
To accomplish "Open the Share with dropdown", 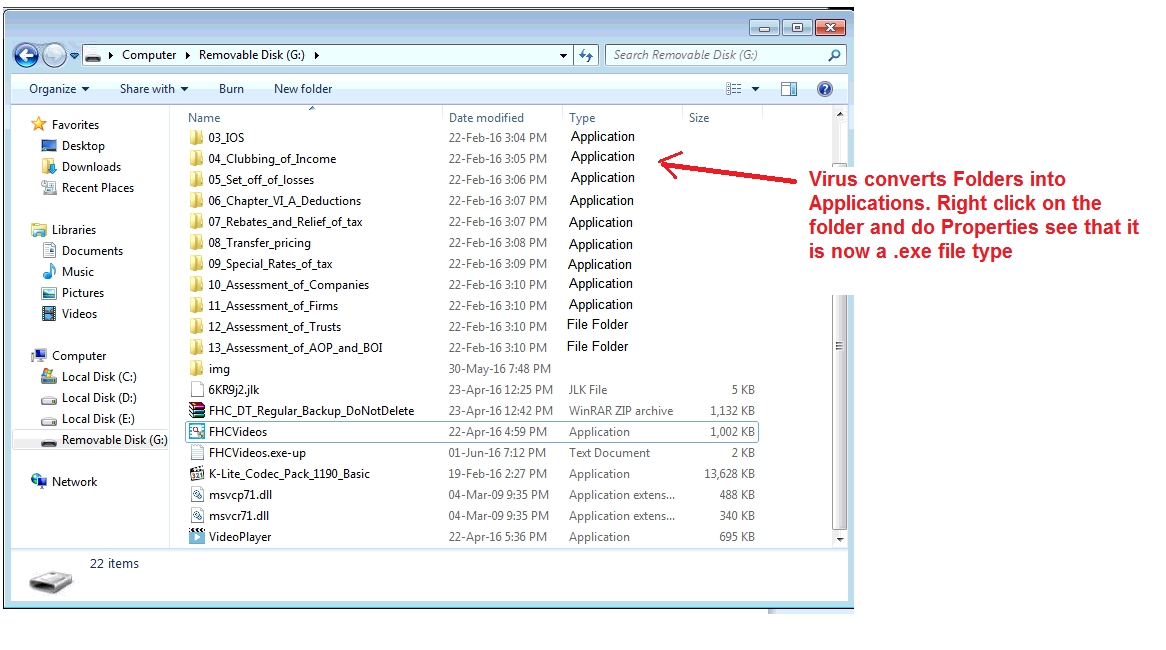I will [153, 89].
